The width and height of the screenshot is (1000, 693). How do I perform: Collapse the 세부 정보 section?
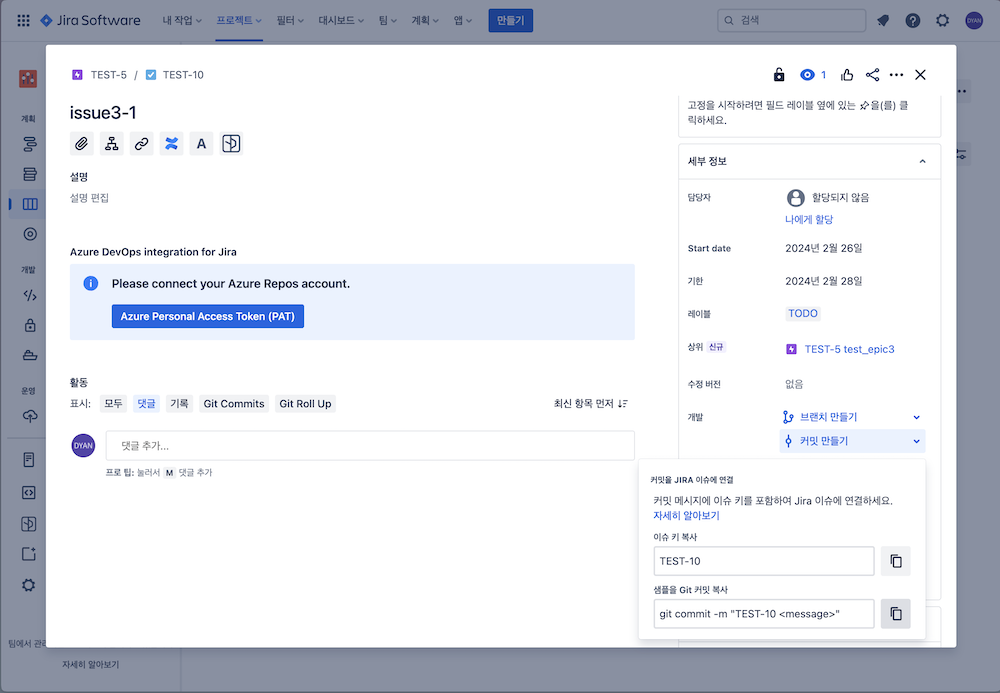(922, 161)
